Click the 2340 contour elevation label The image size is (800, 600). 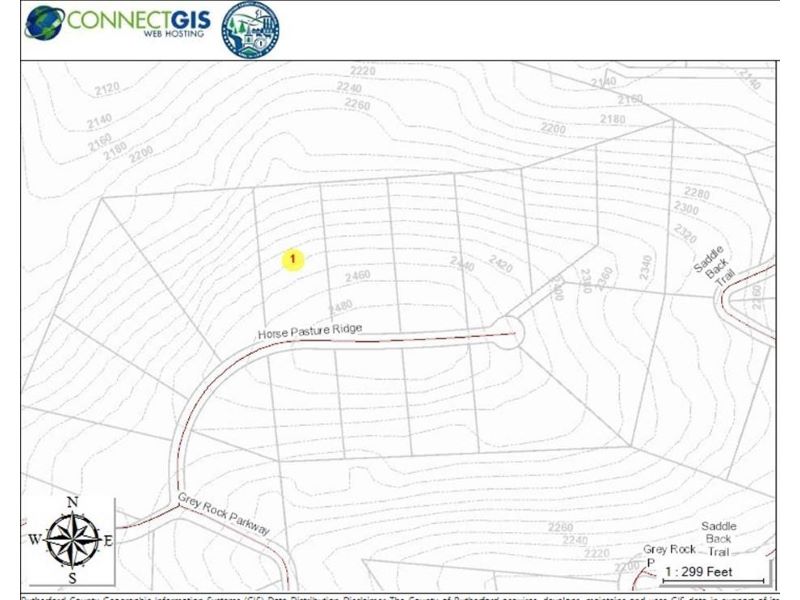point(645,267)
